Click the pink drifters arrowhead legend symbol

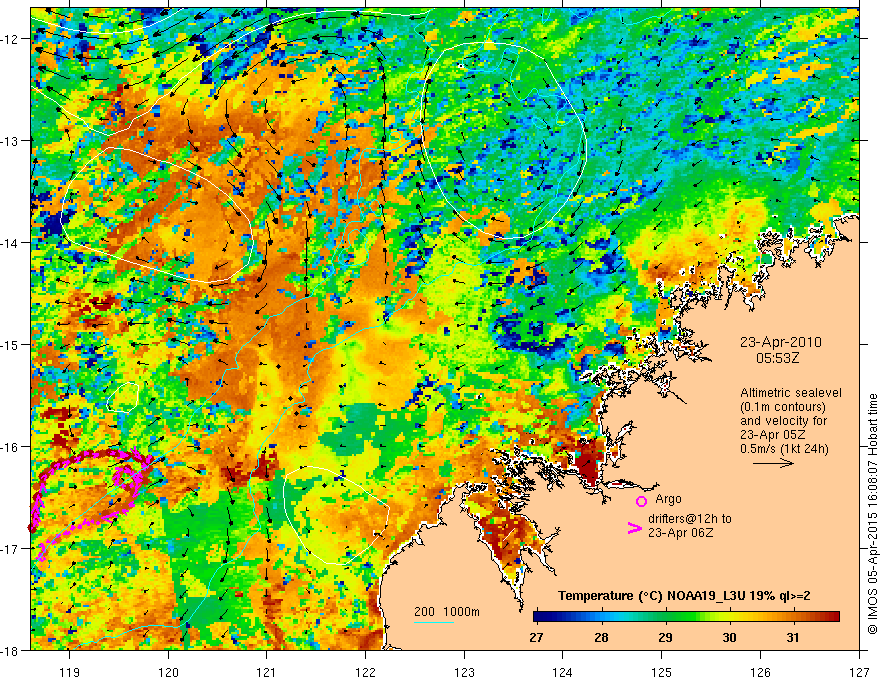pyautogui.click(x=635, y=528)
